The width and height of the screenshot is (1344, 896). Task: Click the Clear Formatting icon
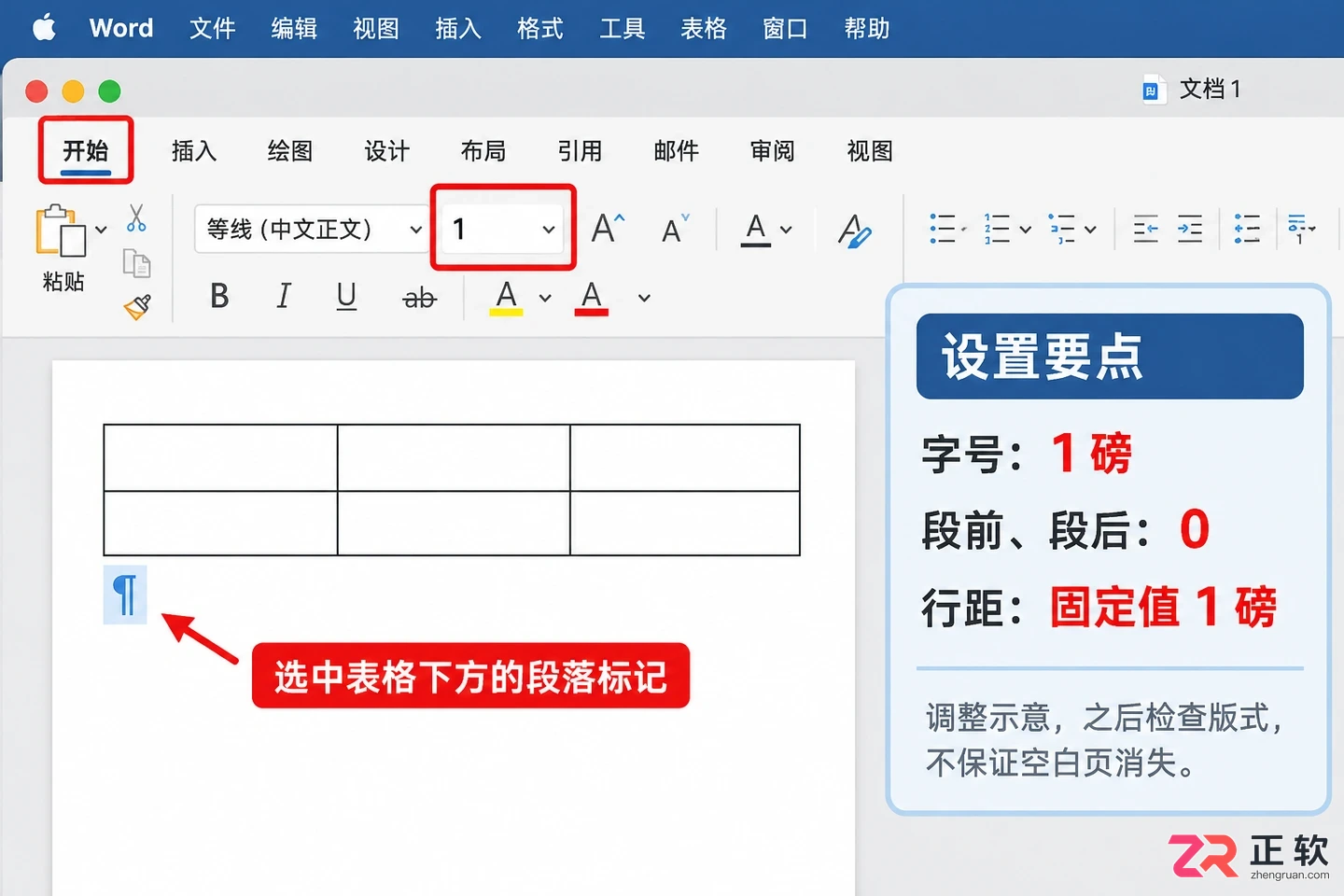(x=854, y=231)
